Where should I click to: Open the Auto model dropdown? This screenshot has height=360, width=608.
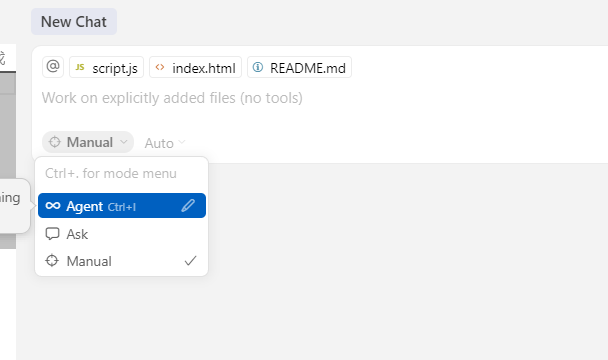[165, 143]
